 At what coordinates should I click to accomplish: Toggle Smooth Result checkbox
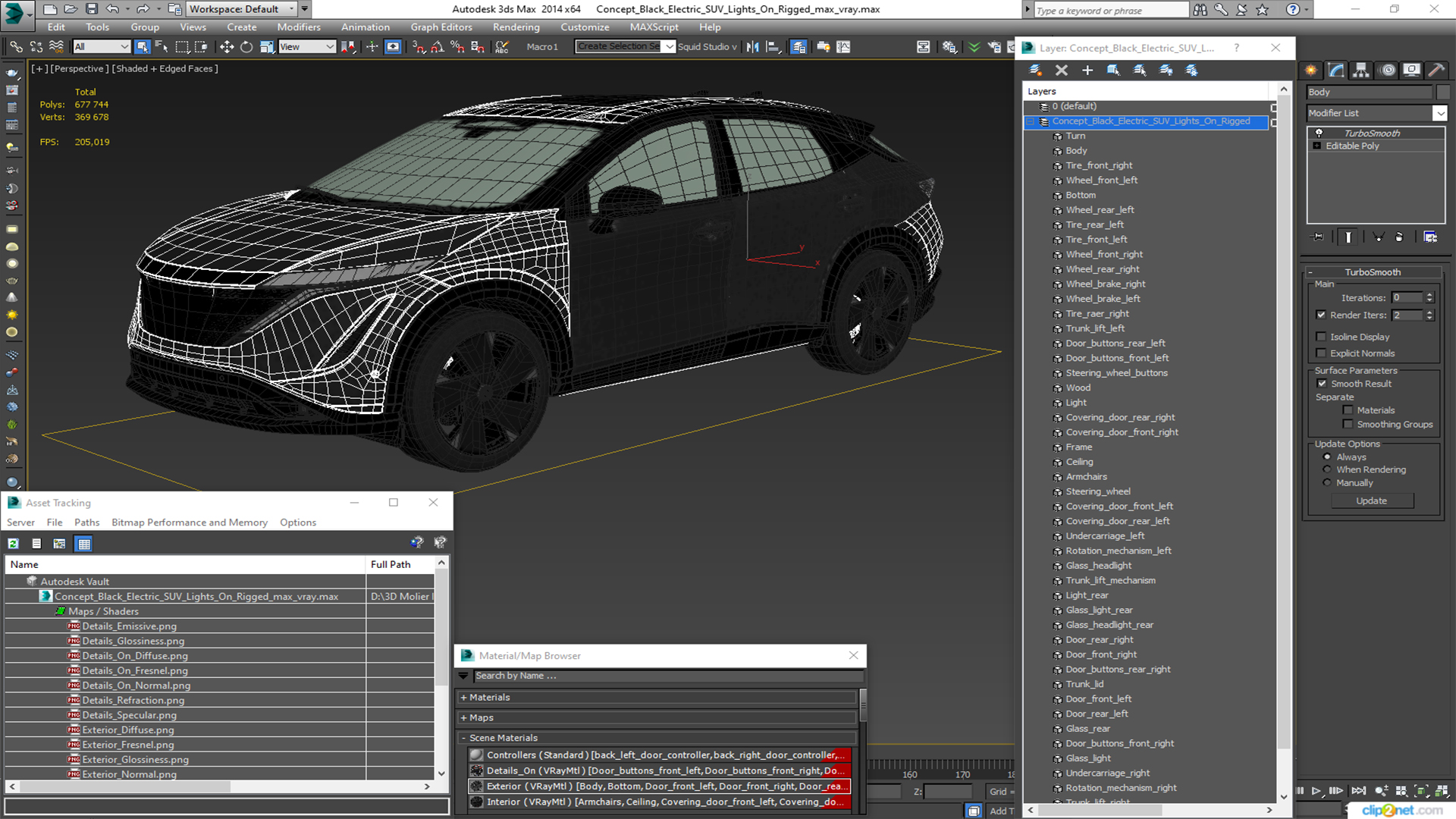[1322, 384]
